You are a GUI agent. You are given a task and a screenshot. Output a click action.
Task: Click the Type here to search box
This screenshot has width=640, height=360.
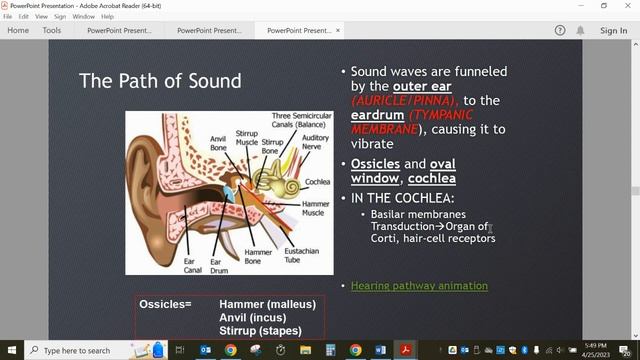point(96,350)
